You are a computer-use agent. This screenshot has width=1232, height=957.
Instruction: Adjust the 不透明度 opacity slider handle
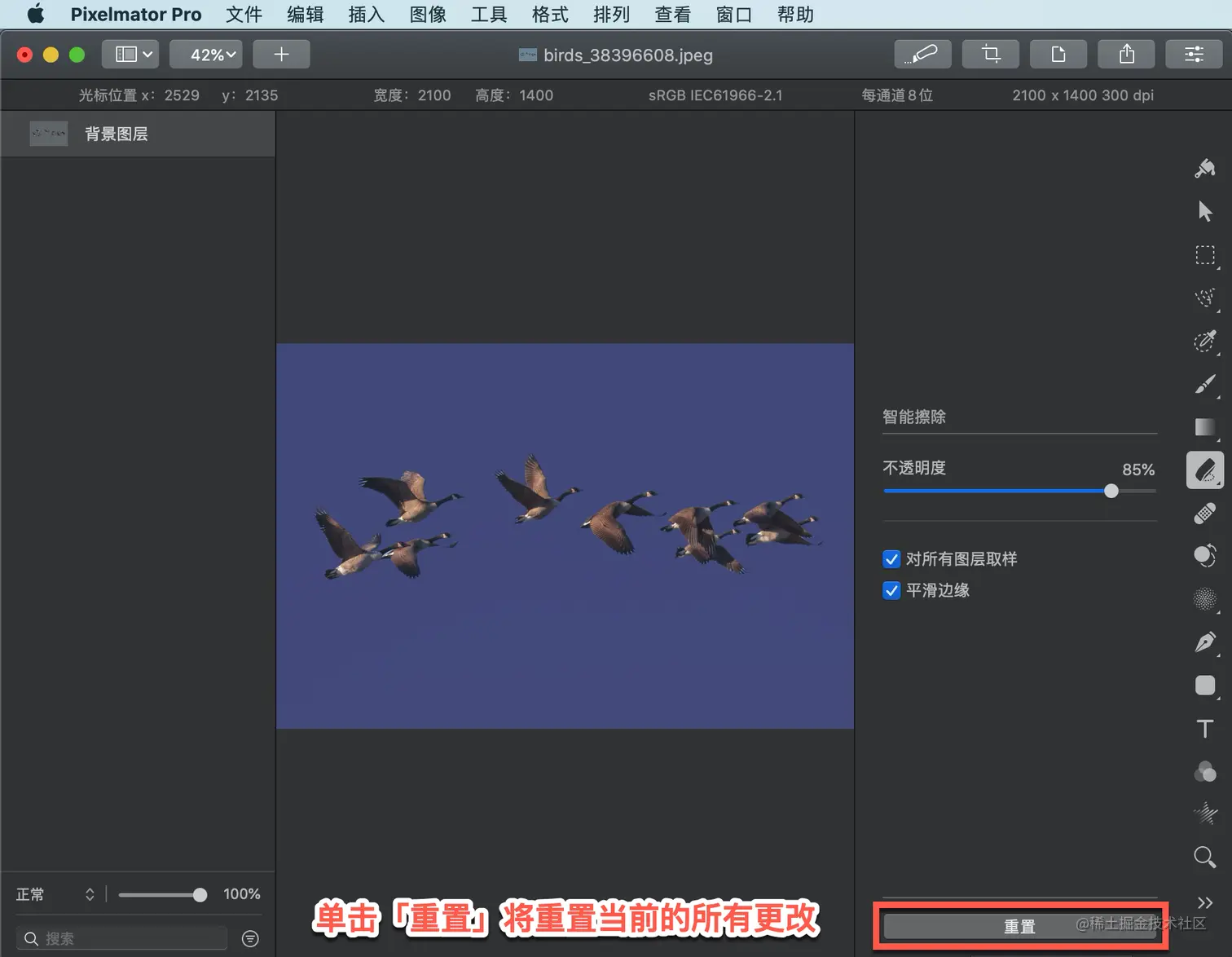point(1111,491)
